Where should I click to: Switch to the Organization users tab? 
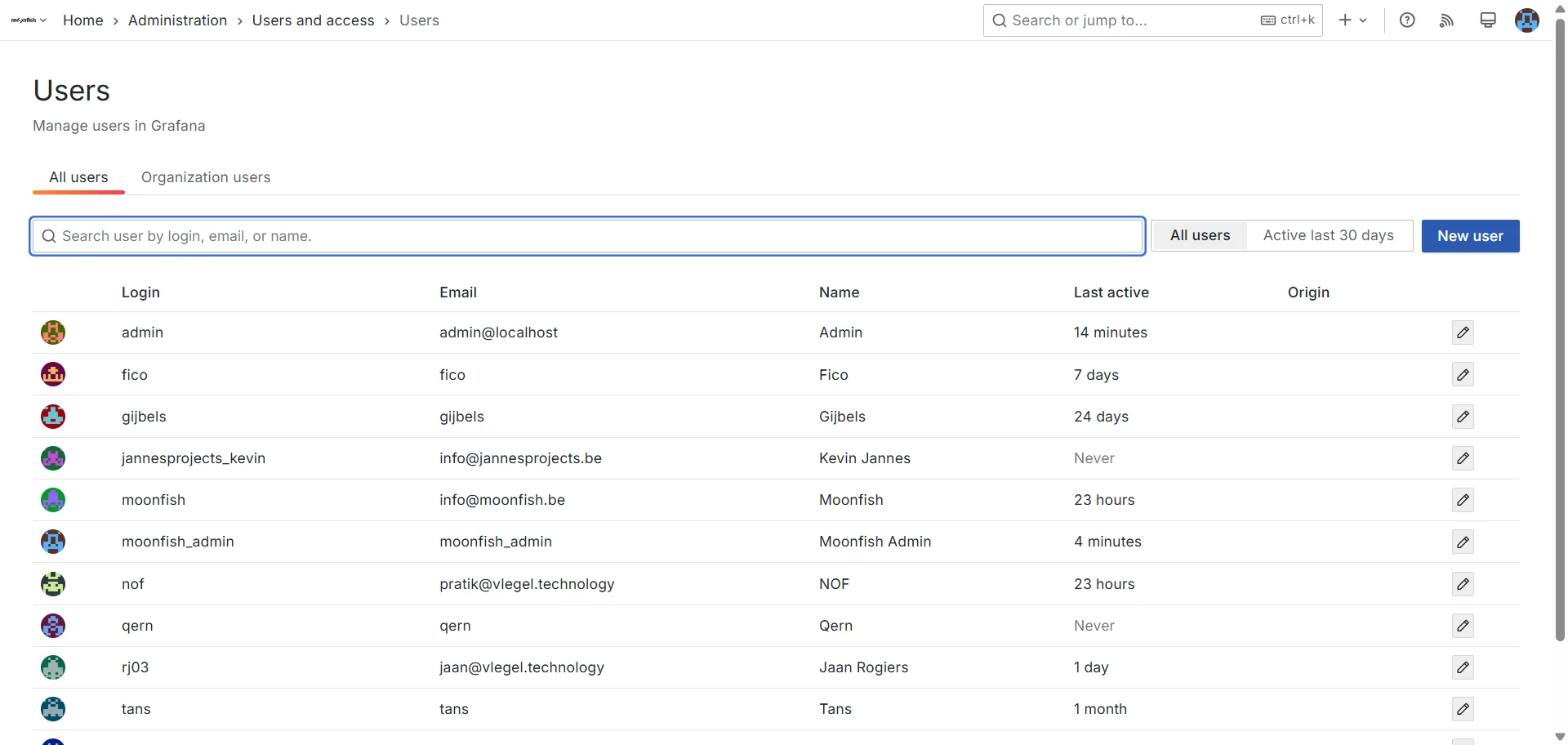[205, 177]
